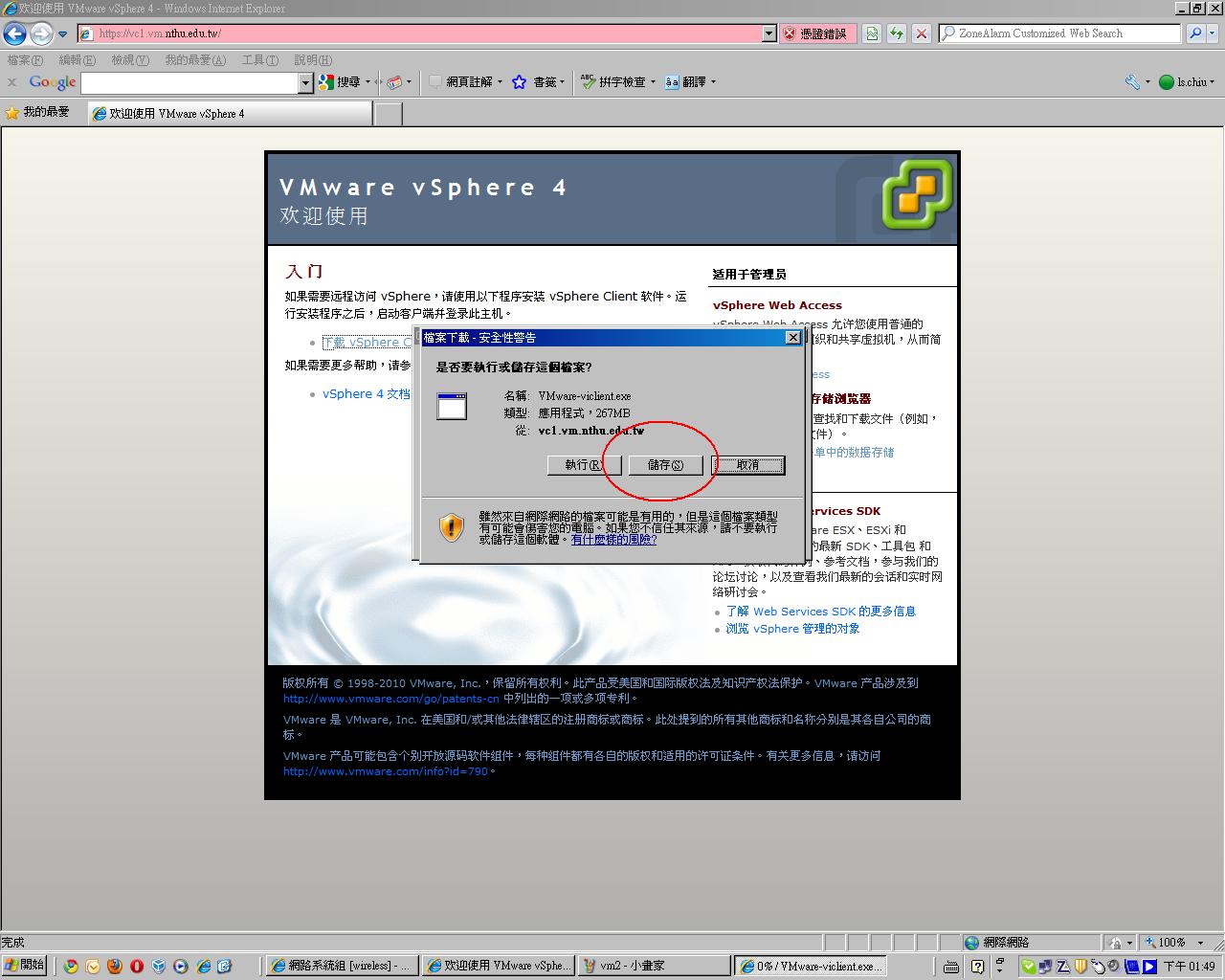Open the 有什麼樣的風險 risk help link
This screenshot has height=980, width=1225.
tap(613, 540)
